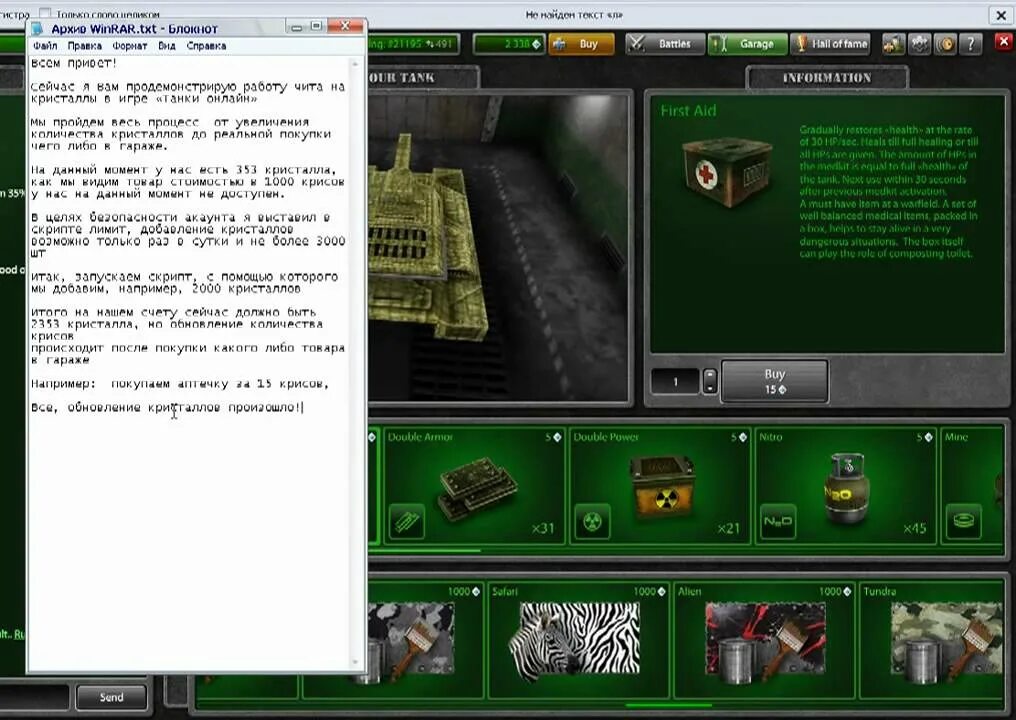Screen dimensions: 1016x720
Task: Click the Safari paint 1000 price
Action: point(649,591)
